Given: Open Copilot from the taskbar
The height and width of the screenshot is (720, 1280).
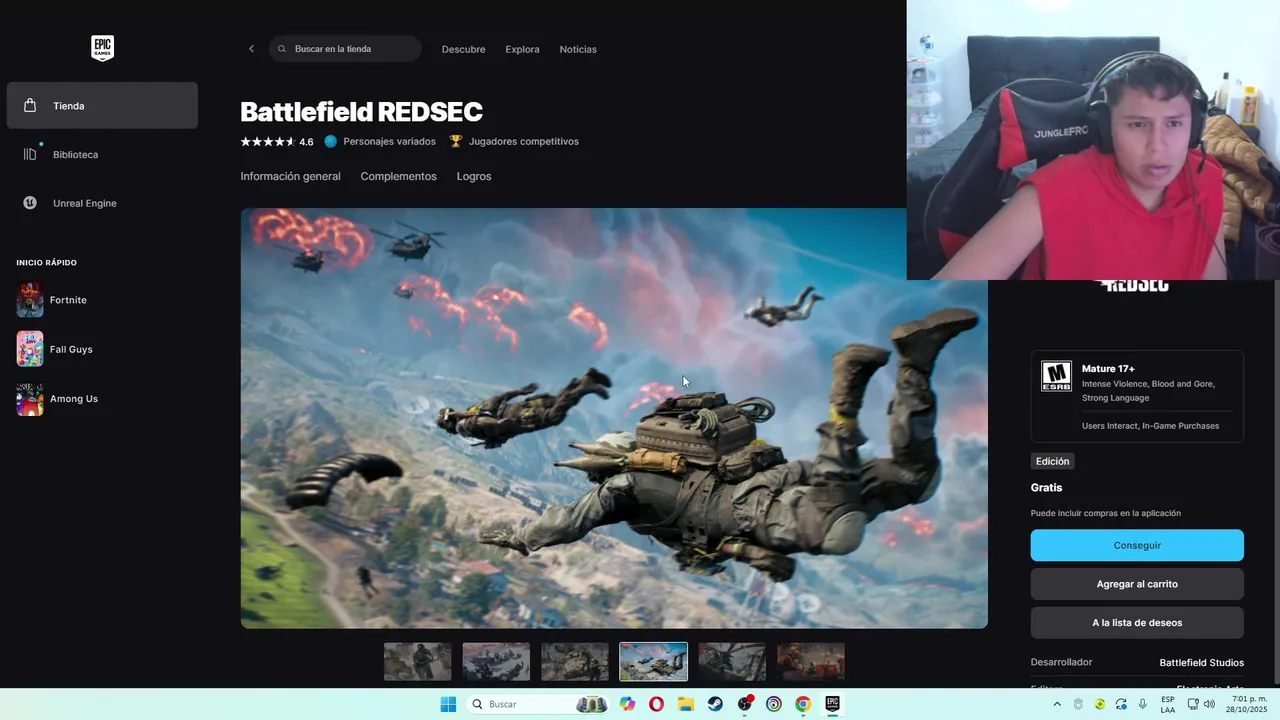Looking at the screenshot, I should point(627,704).
